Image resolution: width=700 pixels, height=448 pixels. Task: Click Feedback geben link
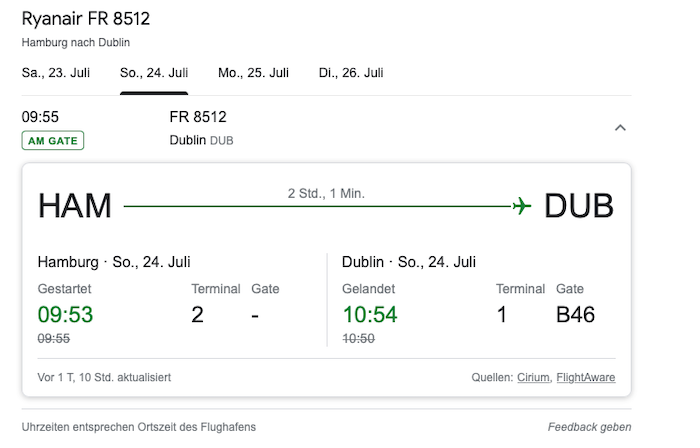[x=589, y=427]
